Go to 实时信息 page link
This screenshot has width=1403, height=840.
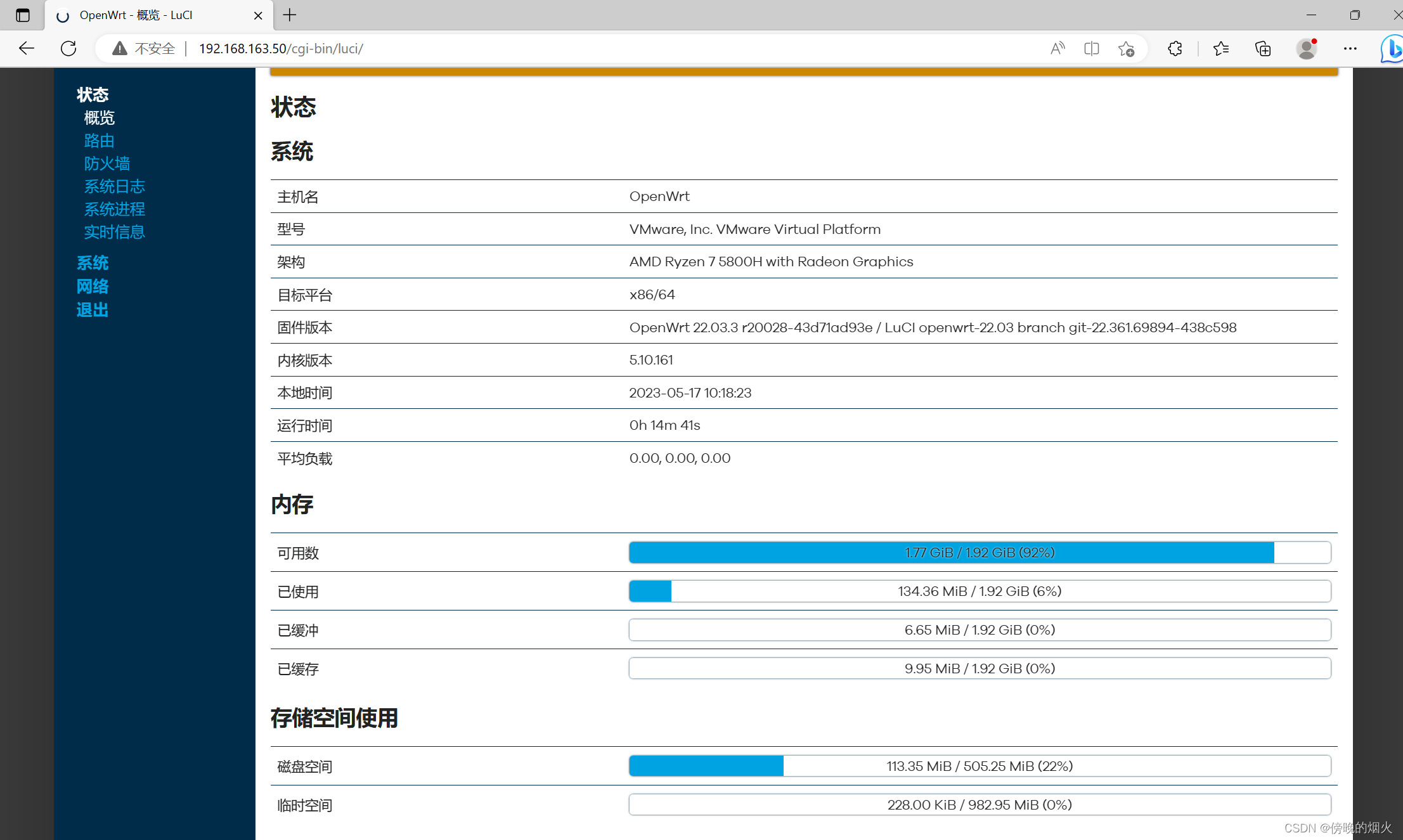click(115, 232)
